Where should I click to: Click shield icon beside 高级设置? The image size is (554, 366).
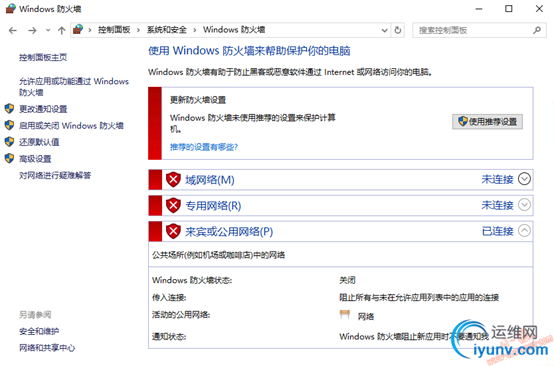point(10,158)
